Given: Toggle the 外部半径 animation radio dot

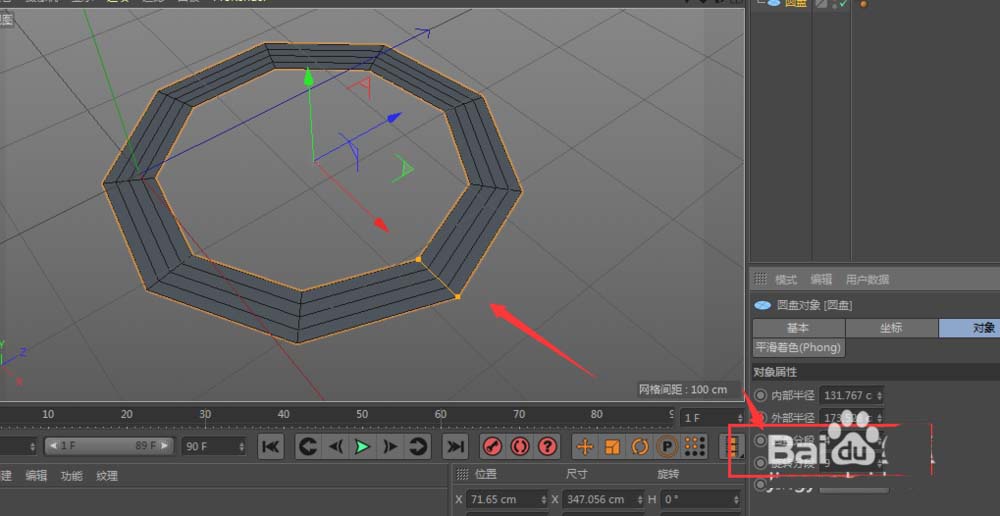Looking at the screenshot, I should point(762,418).
